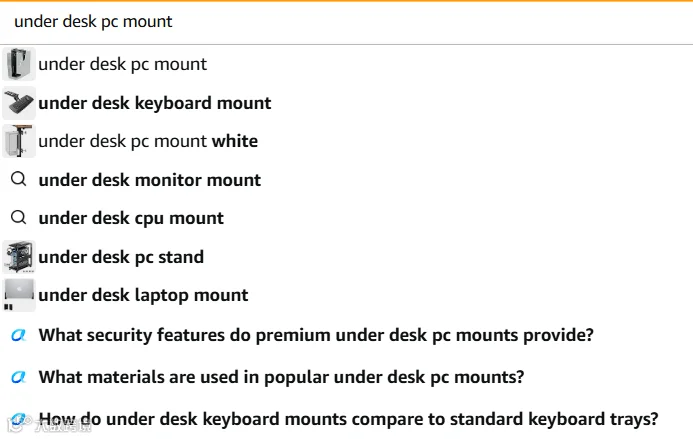
Task: Select the 'under desk pc mount' suggestion text
Action: pos(122,65)
